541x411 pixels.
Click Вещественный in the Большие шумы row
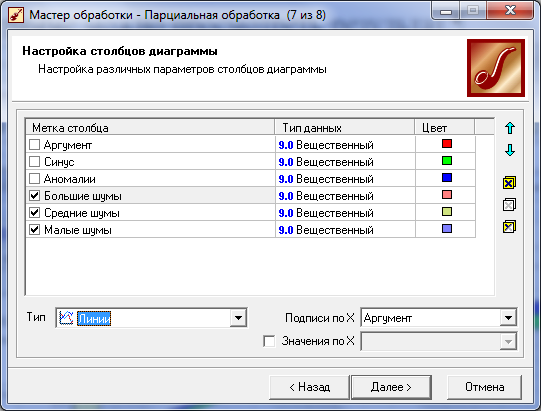[335, 196]
